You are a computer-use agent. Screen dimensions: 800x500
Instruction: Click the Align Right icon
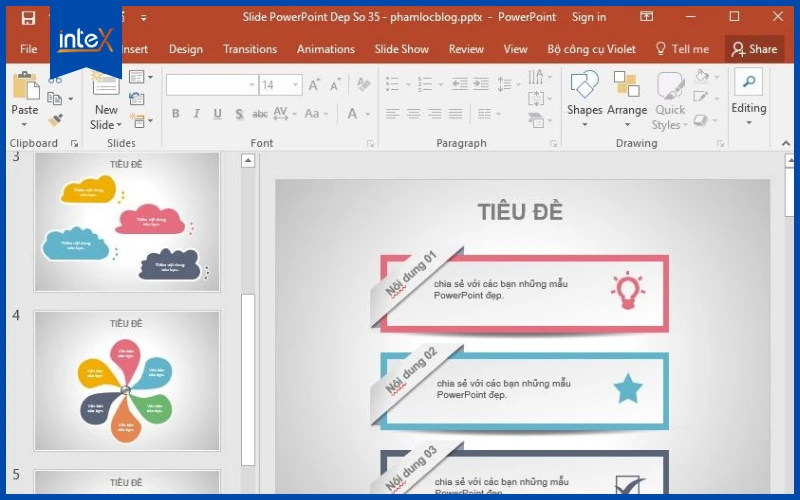click(x=434, y=113)
